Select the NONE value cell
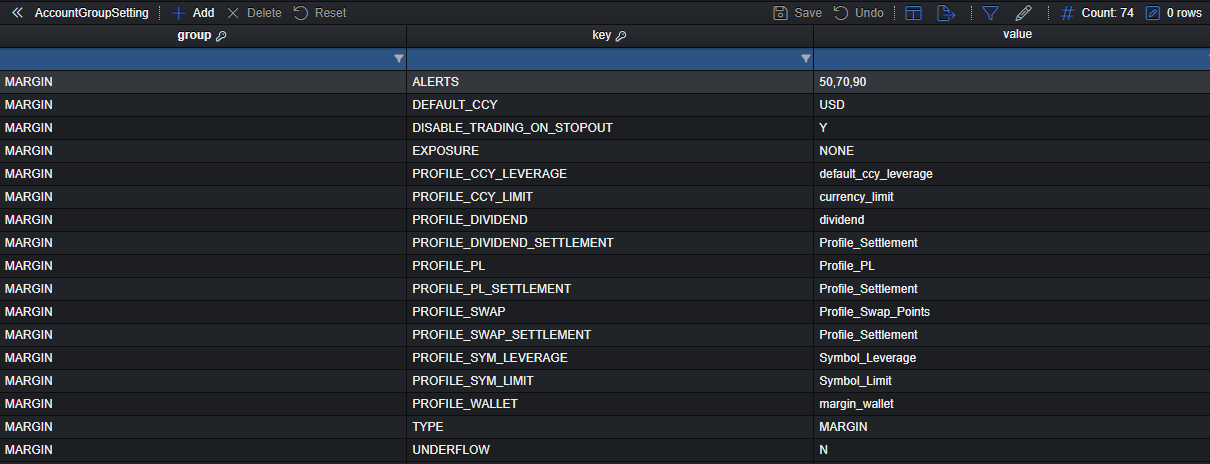Image resolution: width=1210 pixels, height=464 pixels. click(1012, 151)
